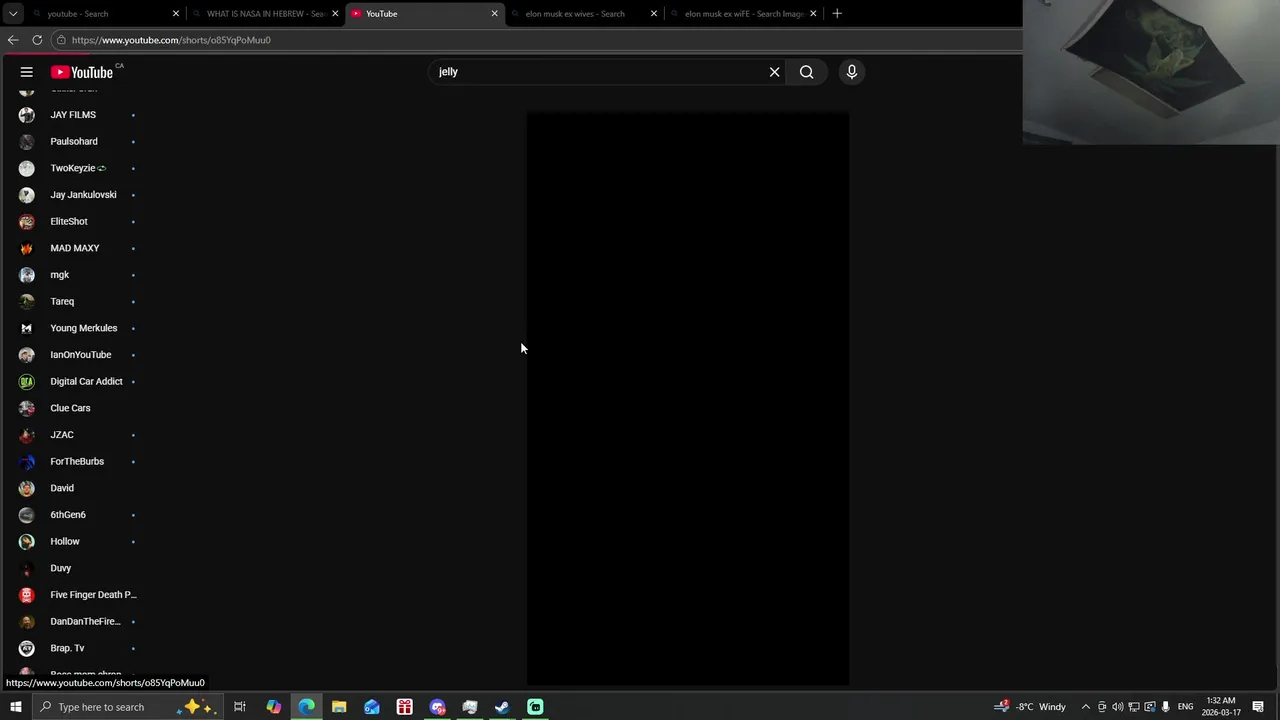This screenshot has width=1280, height=720.
Task: Open the clock showing 1:32 AM
Action: tap(1222, 707)
